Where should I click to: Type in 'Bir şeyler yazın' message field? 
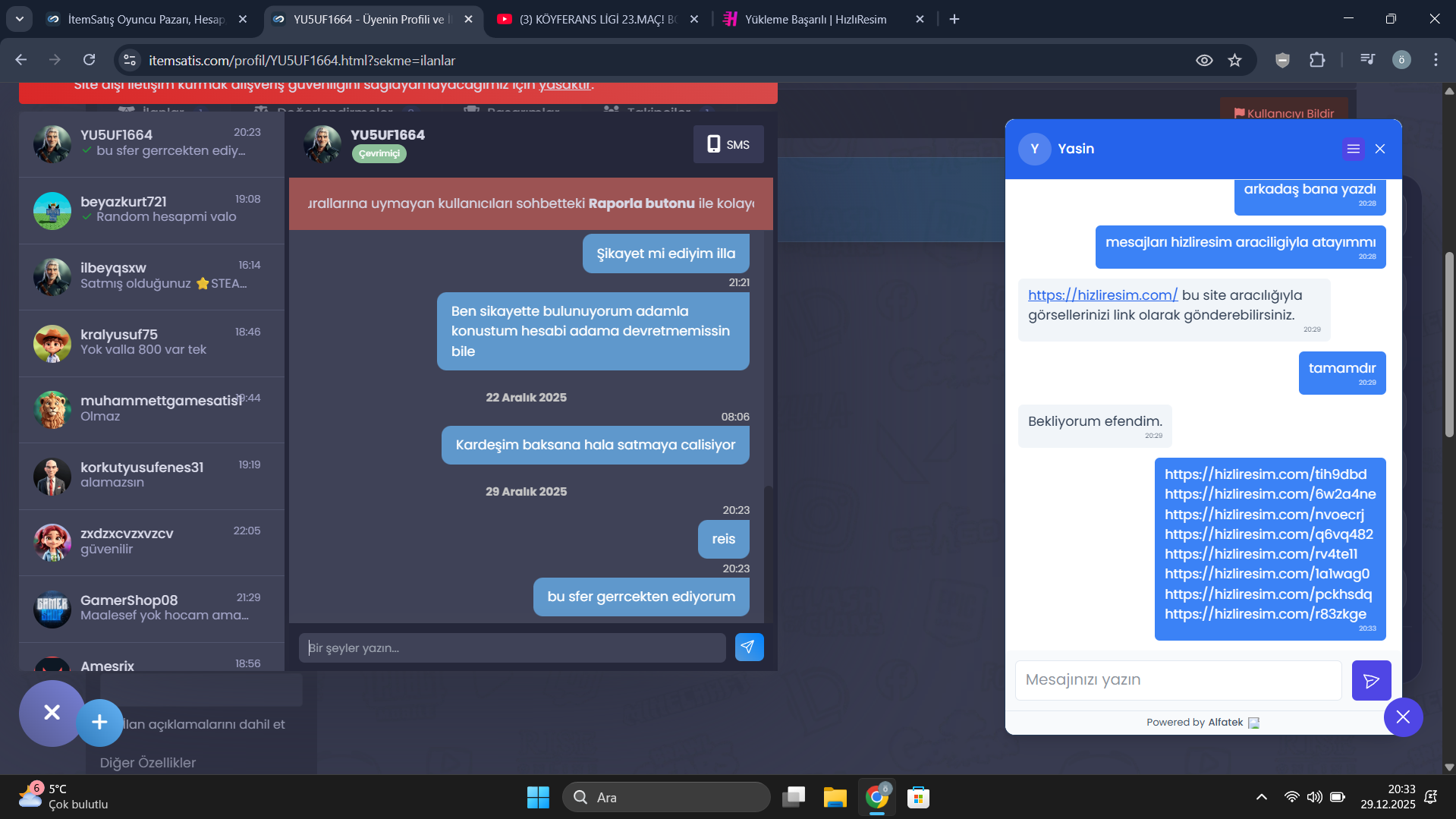pos(512,647)
